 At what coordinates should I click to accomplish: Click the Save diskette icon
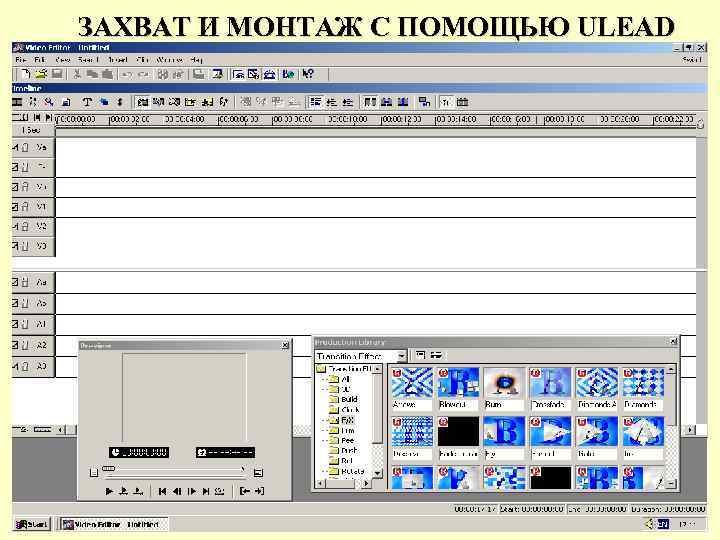tap(57, 74)
